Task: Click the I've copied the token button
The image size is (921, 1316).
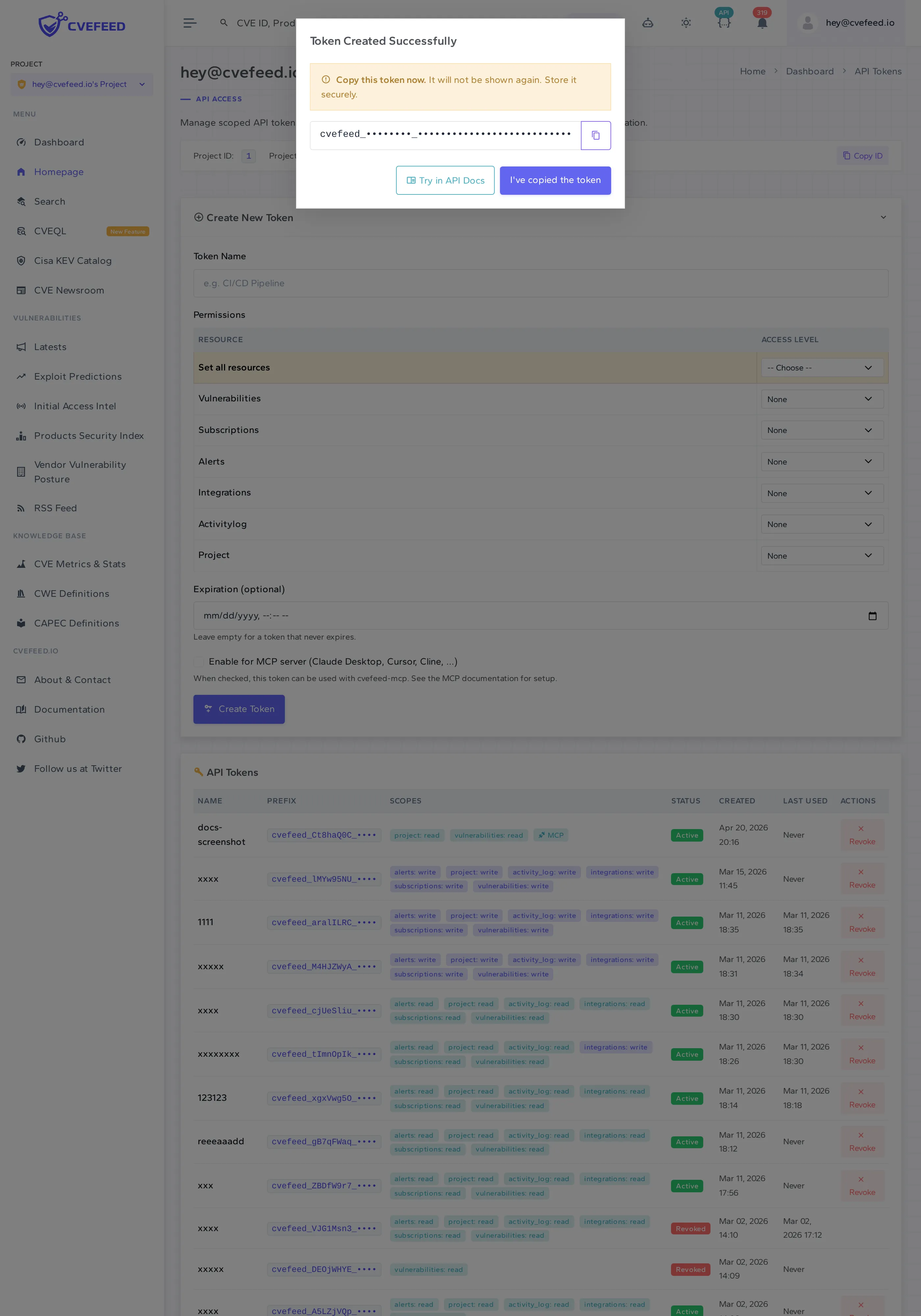Action: (x=555, y=180)
